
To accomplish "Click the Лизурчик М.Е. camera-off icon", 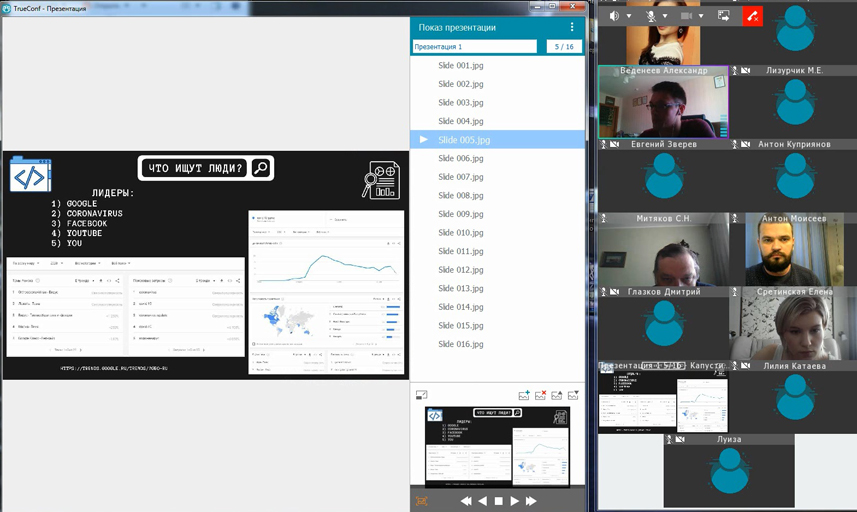I will (x=746, y=70).
